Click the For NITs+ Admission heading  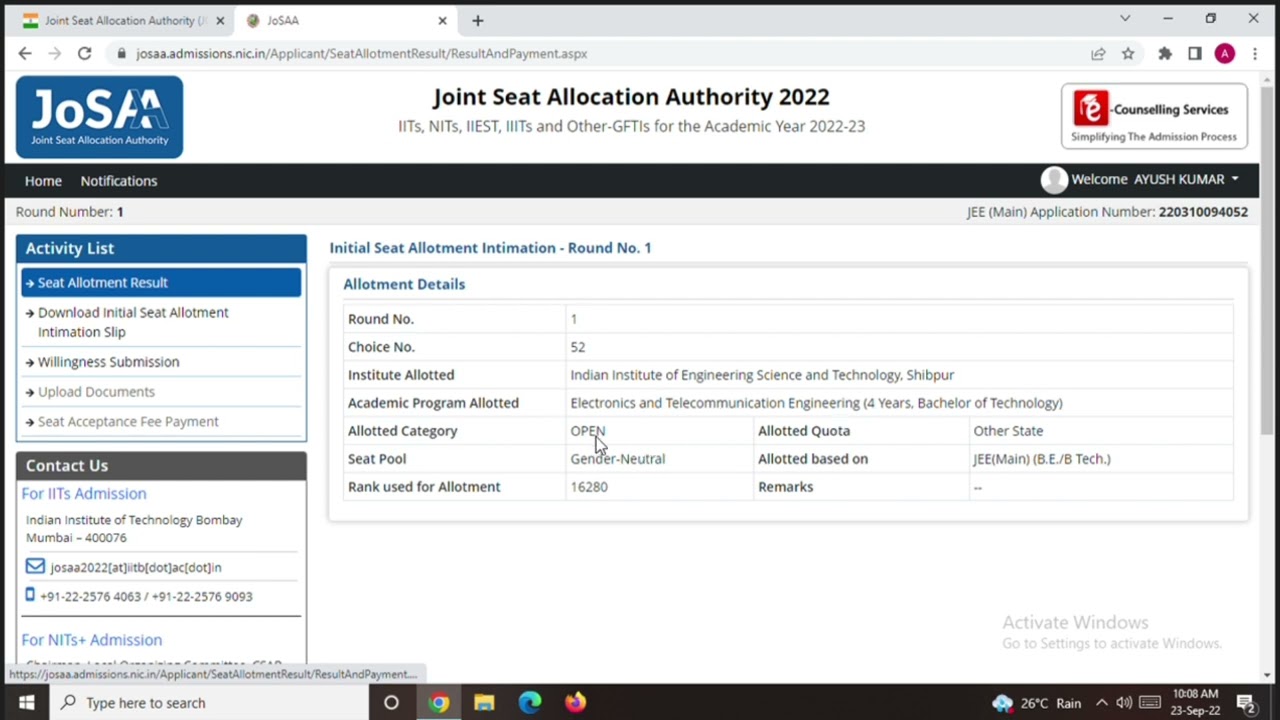click(x=92, y=640)
